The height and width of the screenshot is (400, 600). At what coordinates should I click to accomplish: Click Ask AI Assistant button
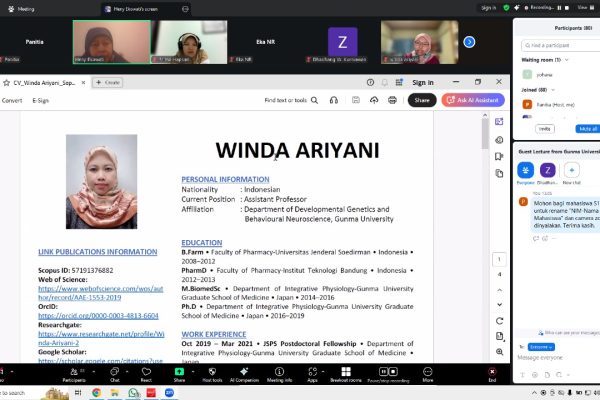pos(472,100)
